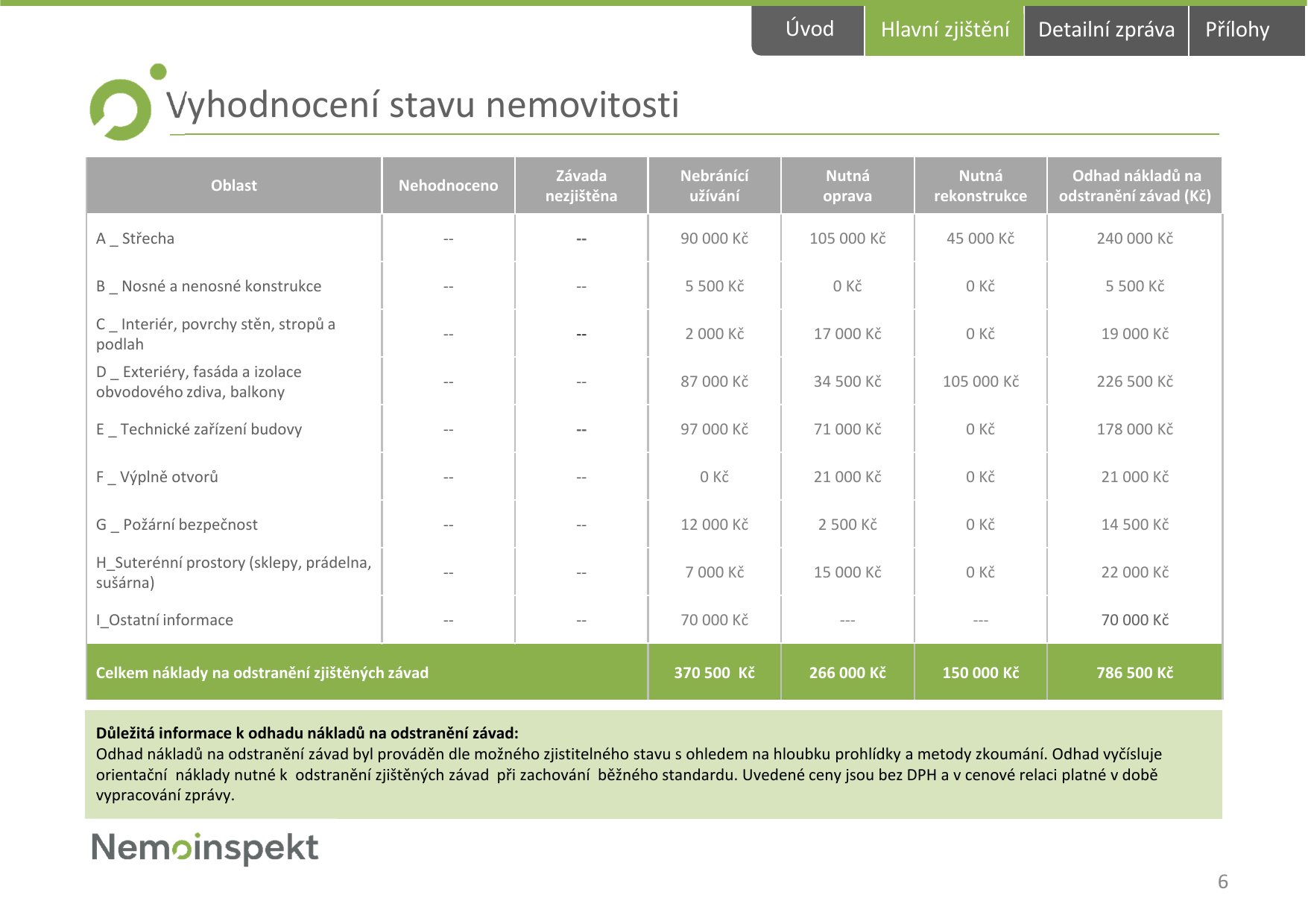Screen dimensions: 1308x924
Task: Select I_Ostatní informace row label
Action: (165, 620)
